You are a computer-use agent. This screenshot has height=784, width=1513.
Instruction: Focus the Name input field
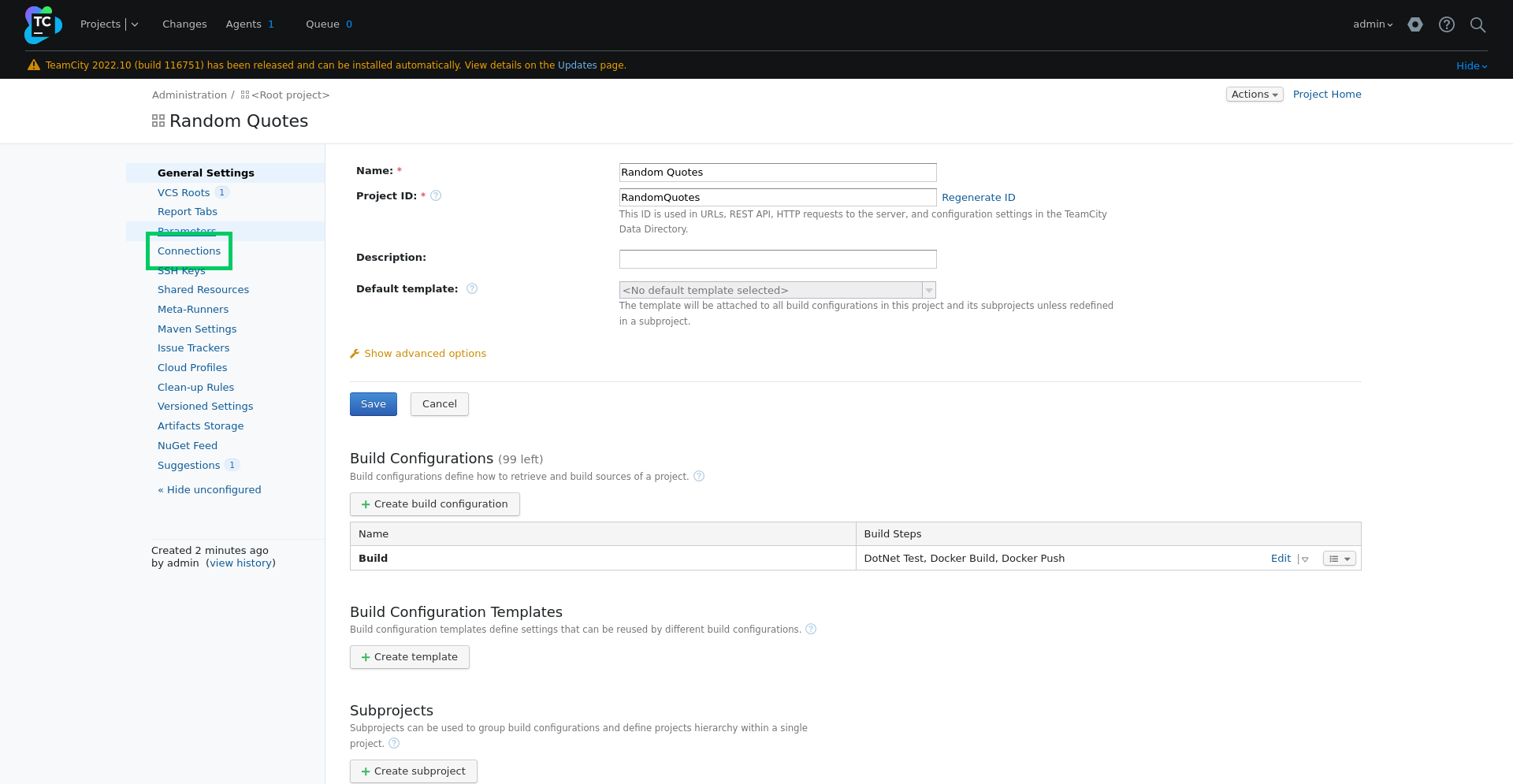coord(778,173)
